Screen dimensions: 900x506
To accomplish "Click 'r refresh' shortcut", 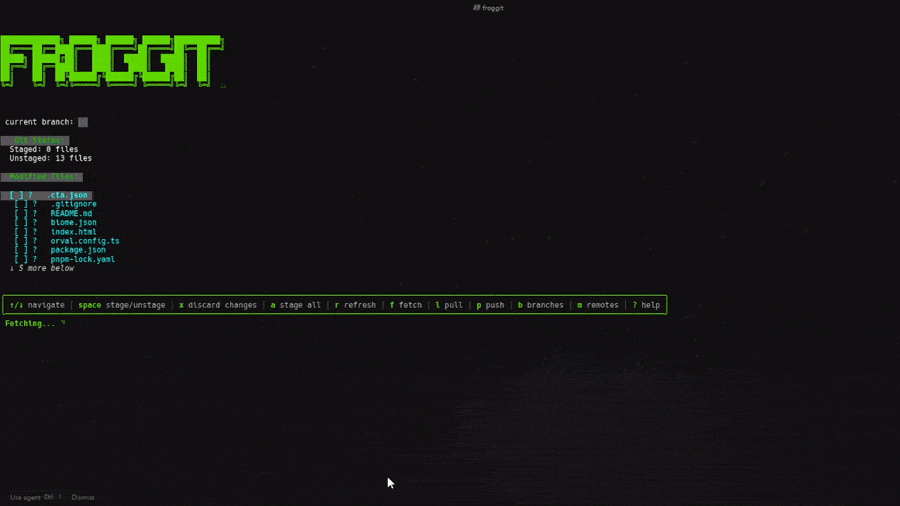I will coord(355,305).
